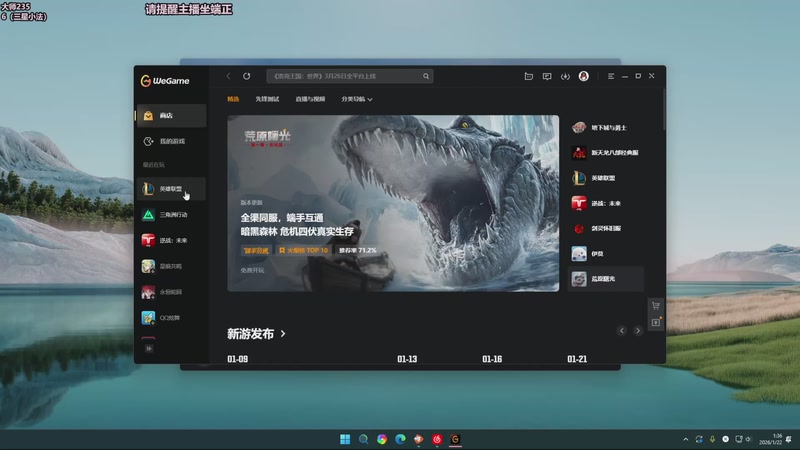Select the red swirl game in banner list
800x450 pixels.
pyautogui.click(x=606, y=229)
